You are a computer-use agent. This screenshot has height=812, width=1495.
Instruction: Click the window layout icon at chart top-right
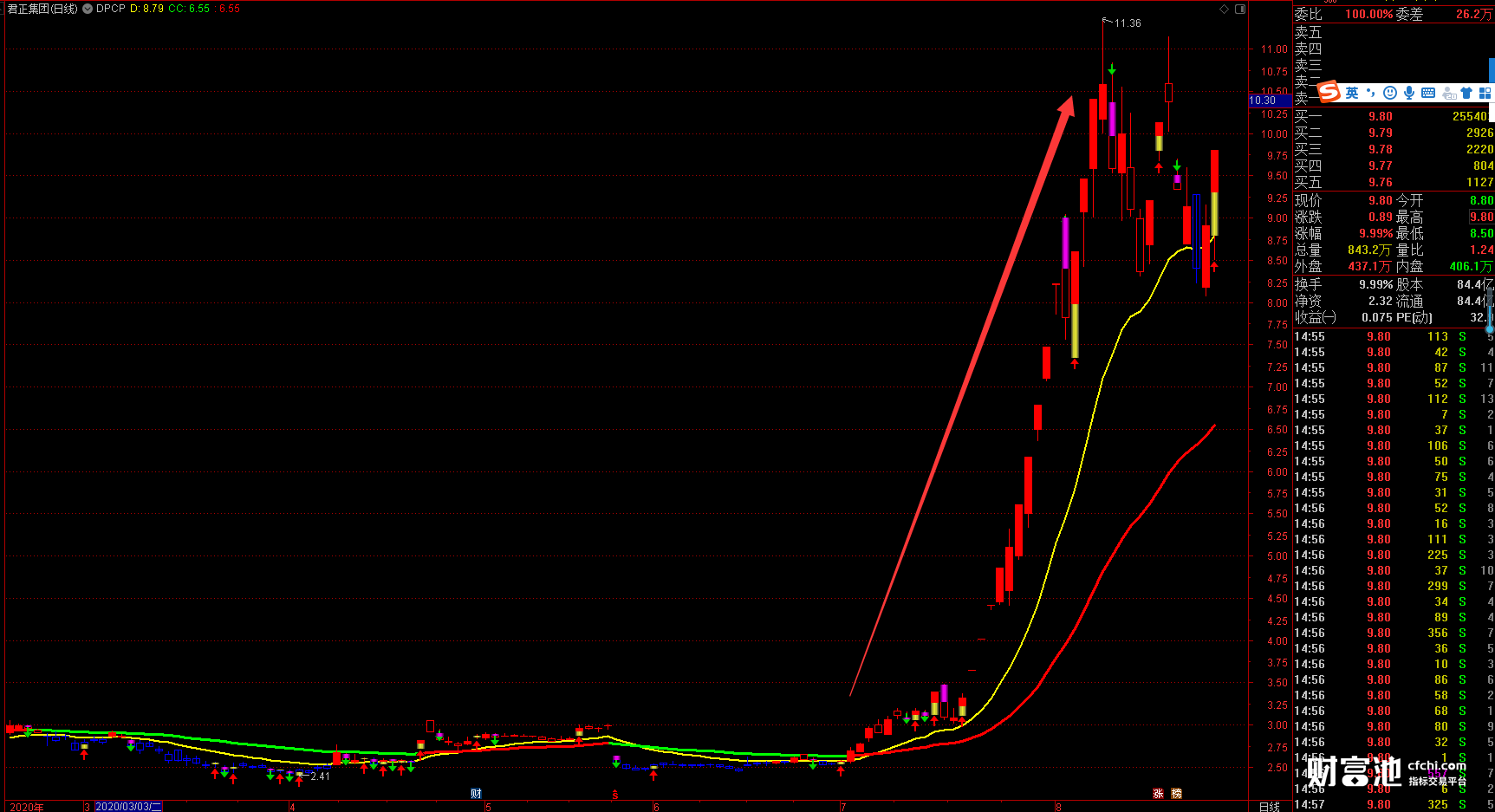[x=1240, y=9]
